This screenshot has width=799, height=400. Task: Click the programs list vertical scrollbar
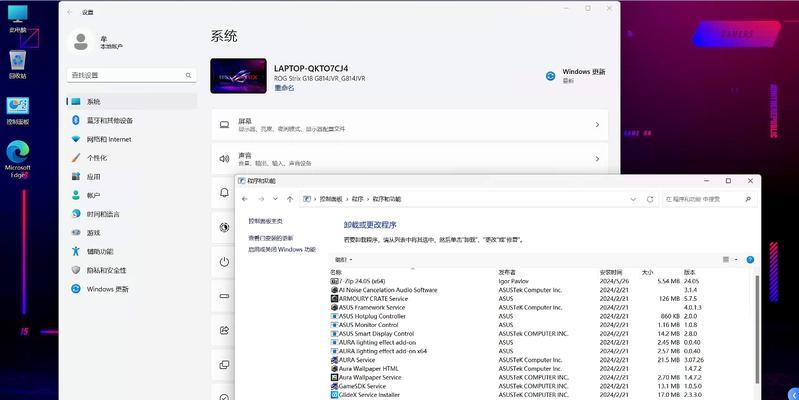click(x=756, y=329)
